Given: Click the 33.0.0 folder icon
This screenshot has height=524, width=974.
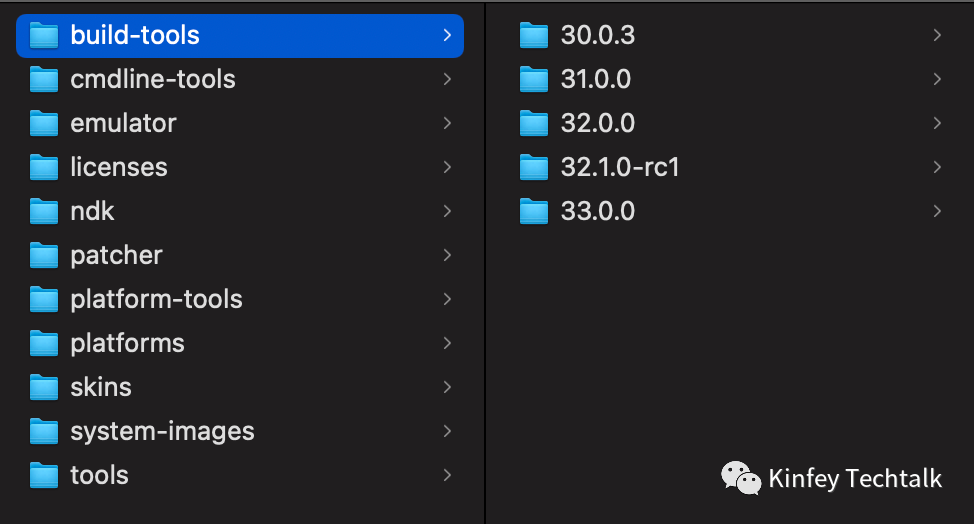Looking at the screenshot, I should (535, 212).
